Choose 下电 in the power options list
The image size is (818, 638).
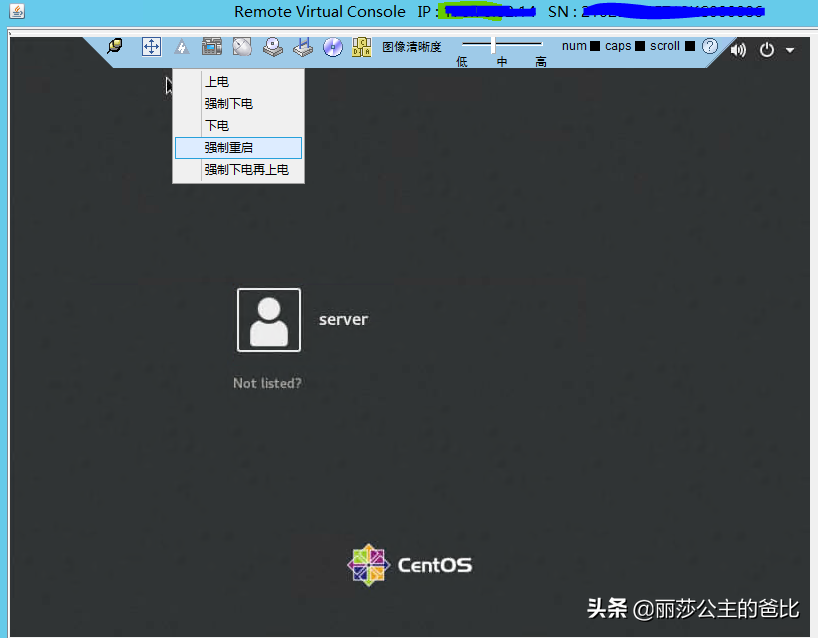pos(216,125)
